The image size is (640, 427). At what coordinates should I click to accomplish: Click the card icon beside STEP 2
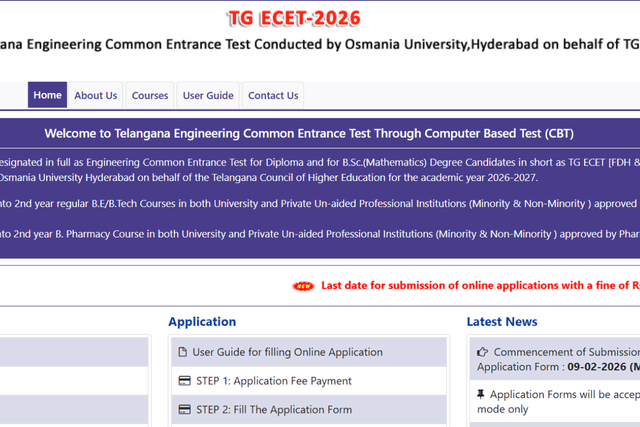click(184, 409)
